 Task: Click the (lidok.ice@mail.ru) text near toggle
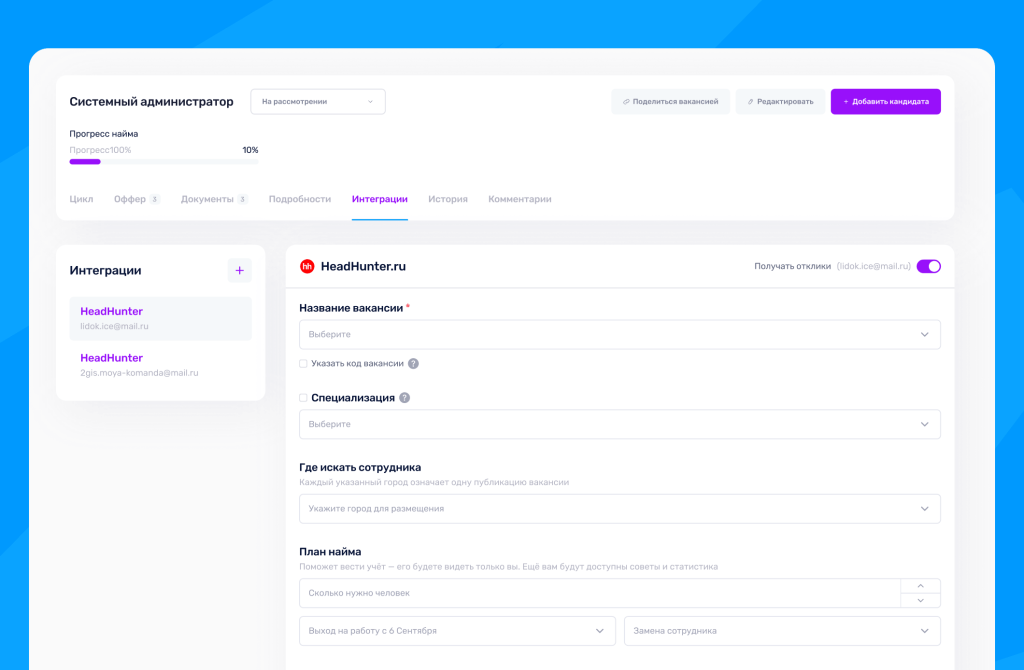[874, 266]
